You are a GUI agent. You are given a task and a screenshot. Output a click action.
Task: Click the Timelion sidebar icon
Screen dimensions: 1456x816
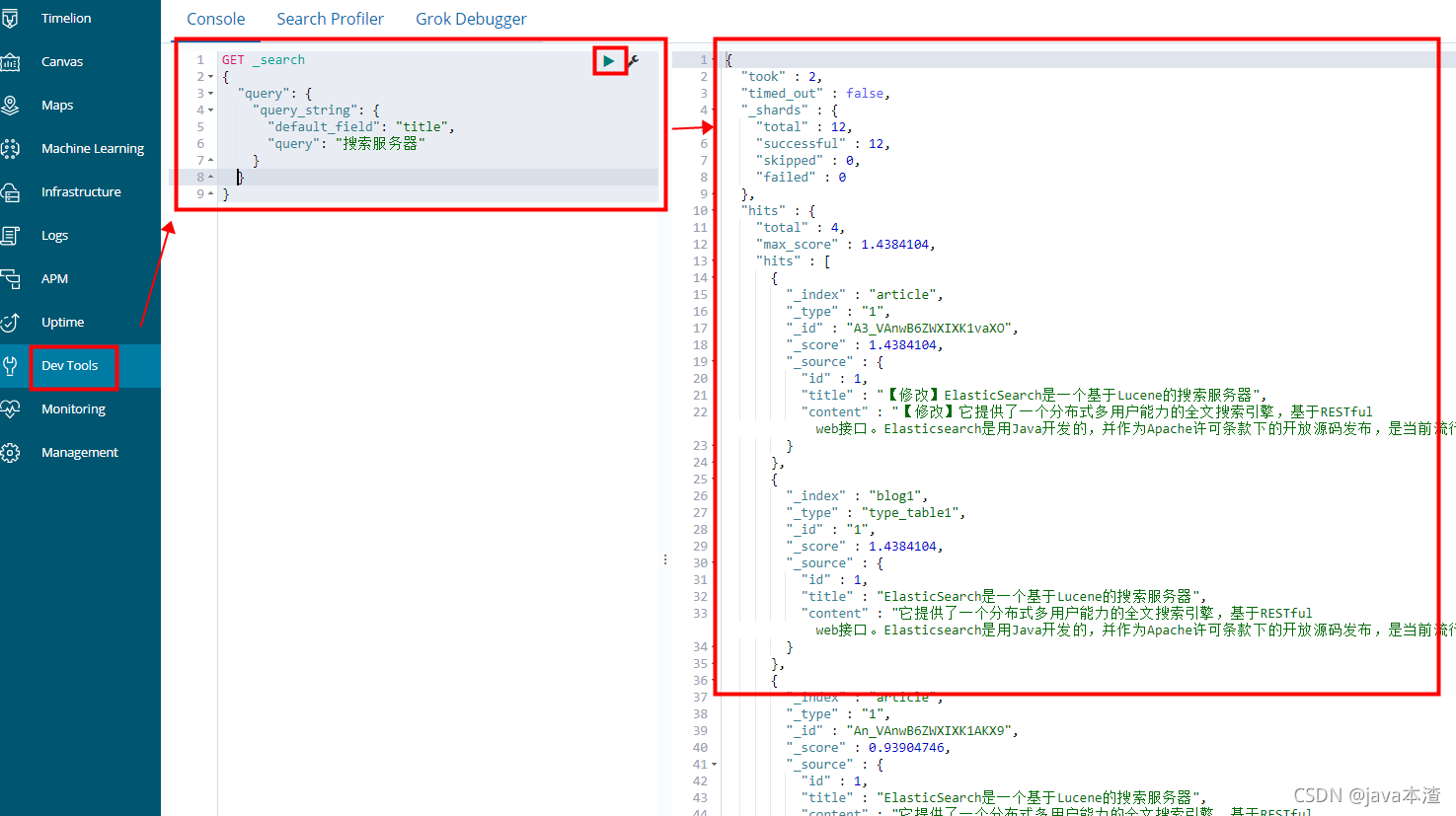point(10,19)
